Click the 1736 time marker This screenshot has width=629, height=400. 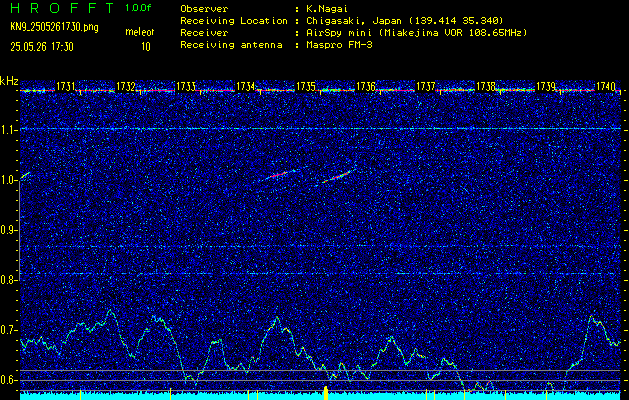click(x=366, y=86)
